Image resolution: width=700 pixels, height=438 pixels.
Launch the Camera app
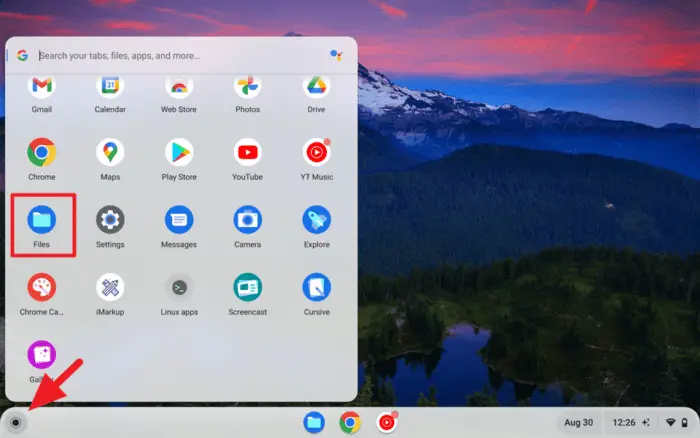(247, 220)
